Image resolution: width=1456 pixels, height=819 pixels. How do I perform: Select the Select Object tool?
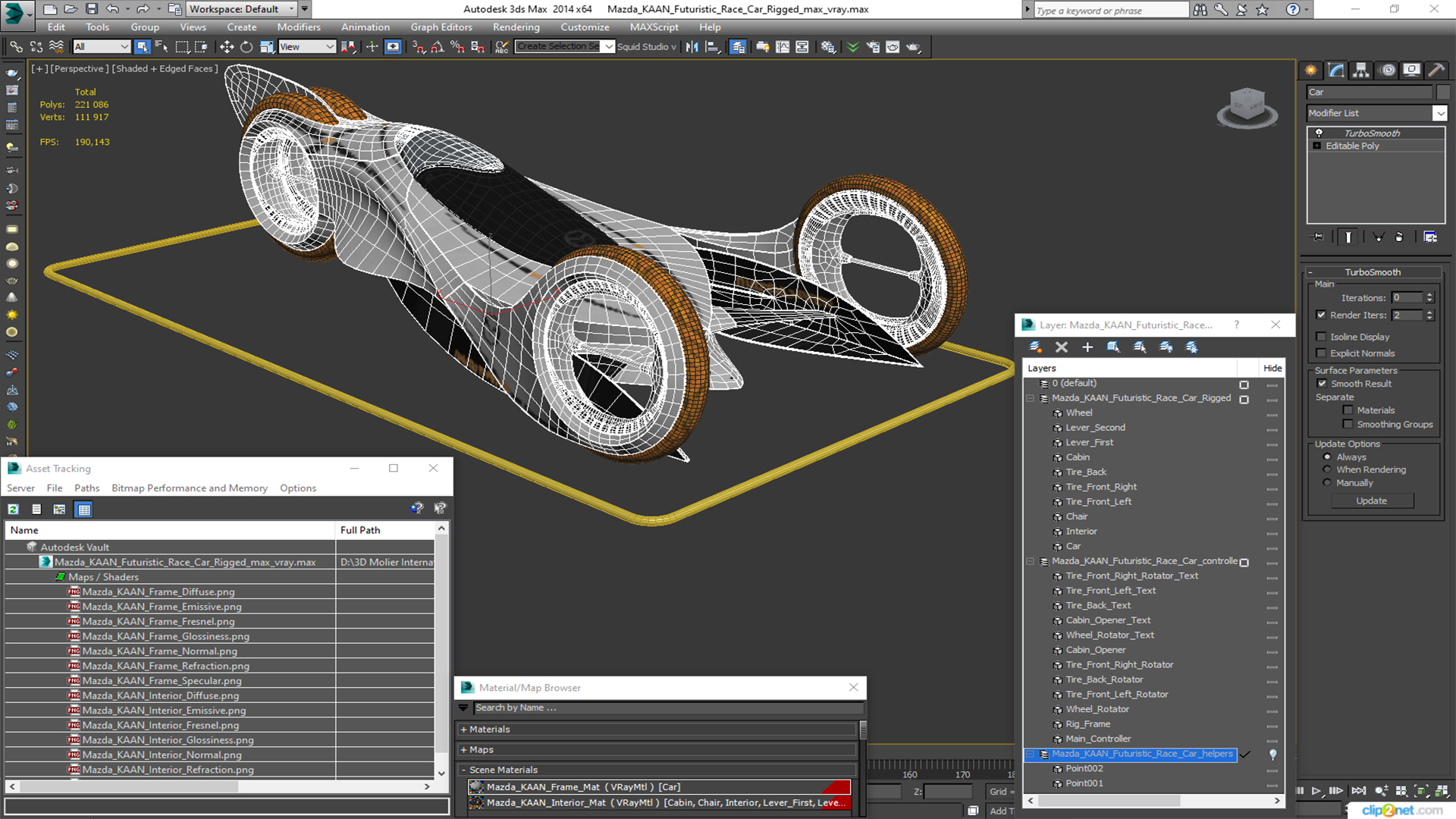[142, 47]
